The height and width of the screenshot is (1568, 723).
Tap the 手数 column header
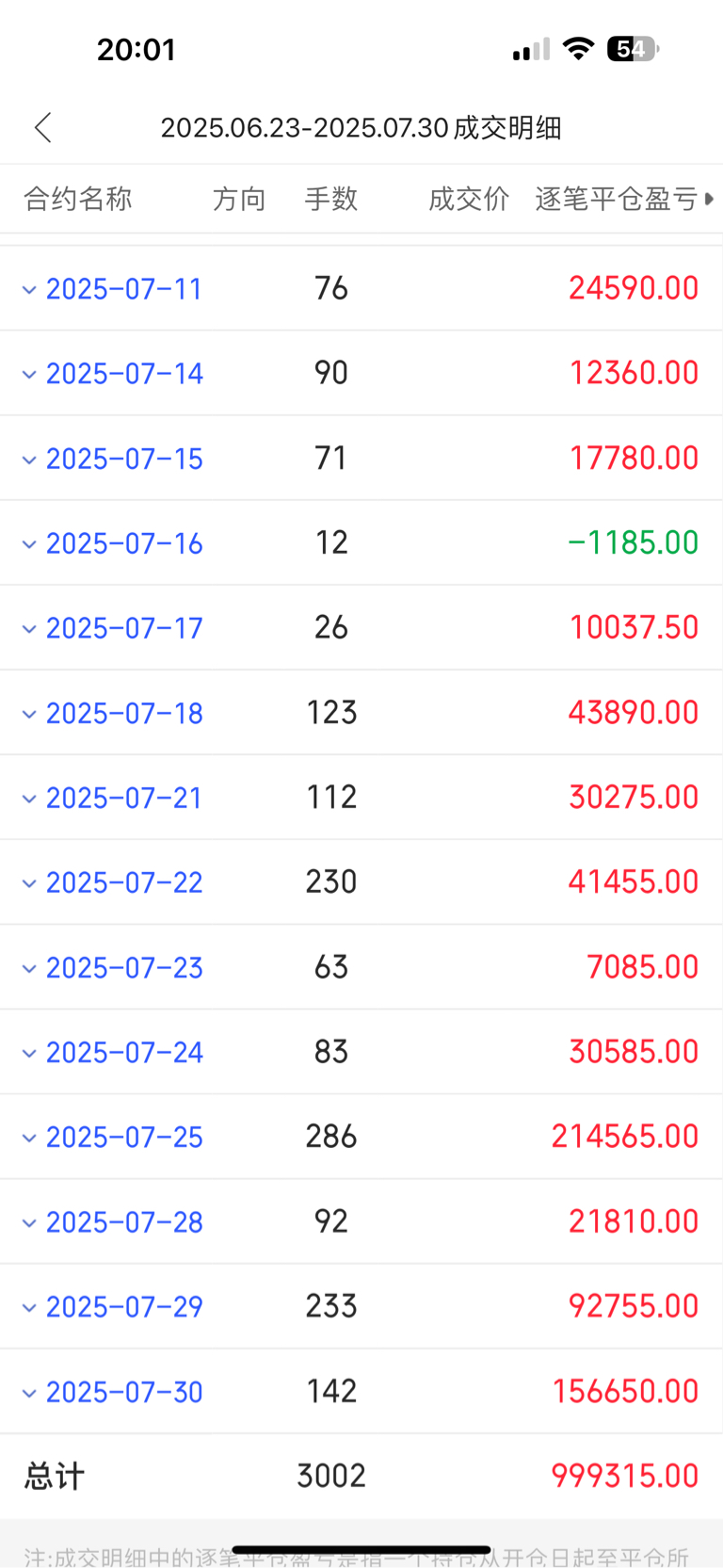[331, 199]
